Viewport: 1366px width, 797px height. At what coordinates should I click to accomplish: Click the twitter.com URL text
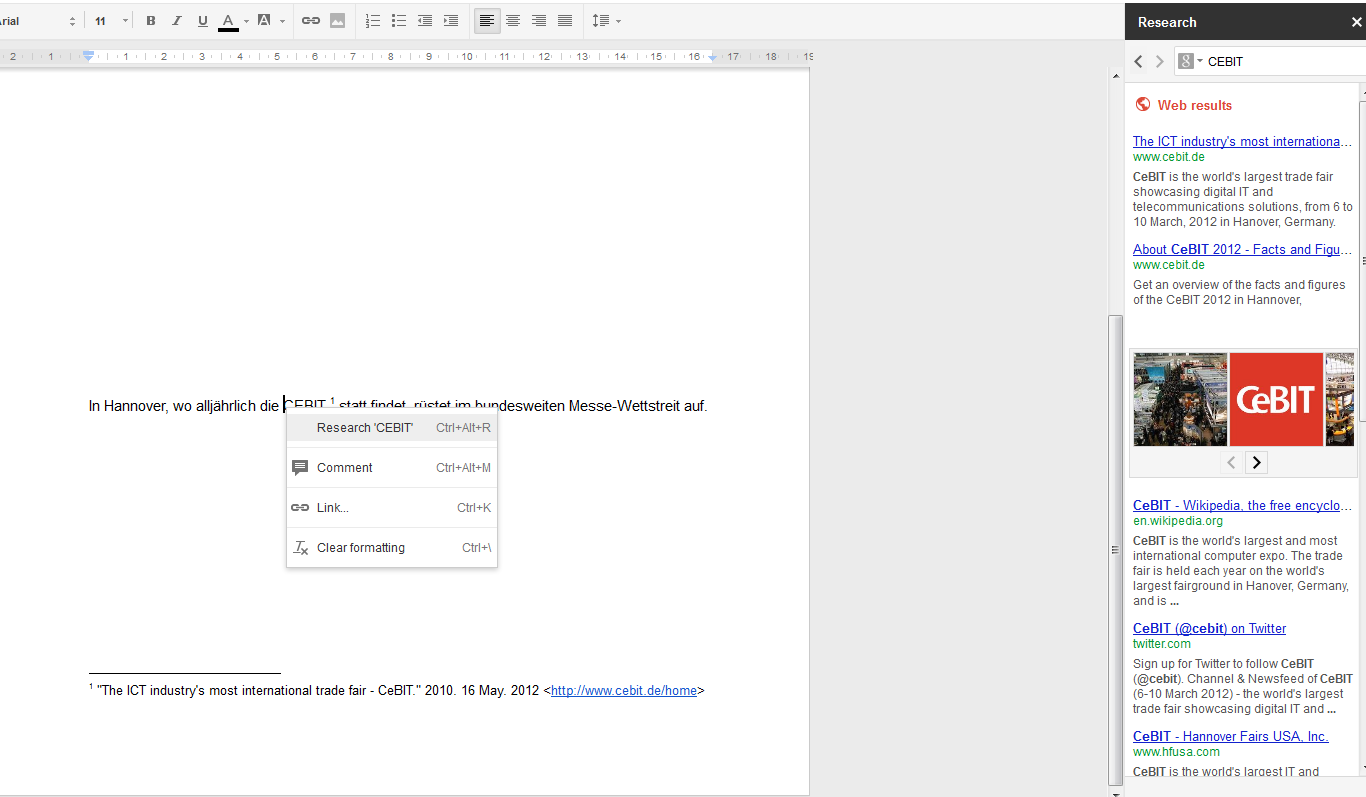point(1162,644)
